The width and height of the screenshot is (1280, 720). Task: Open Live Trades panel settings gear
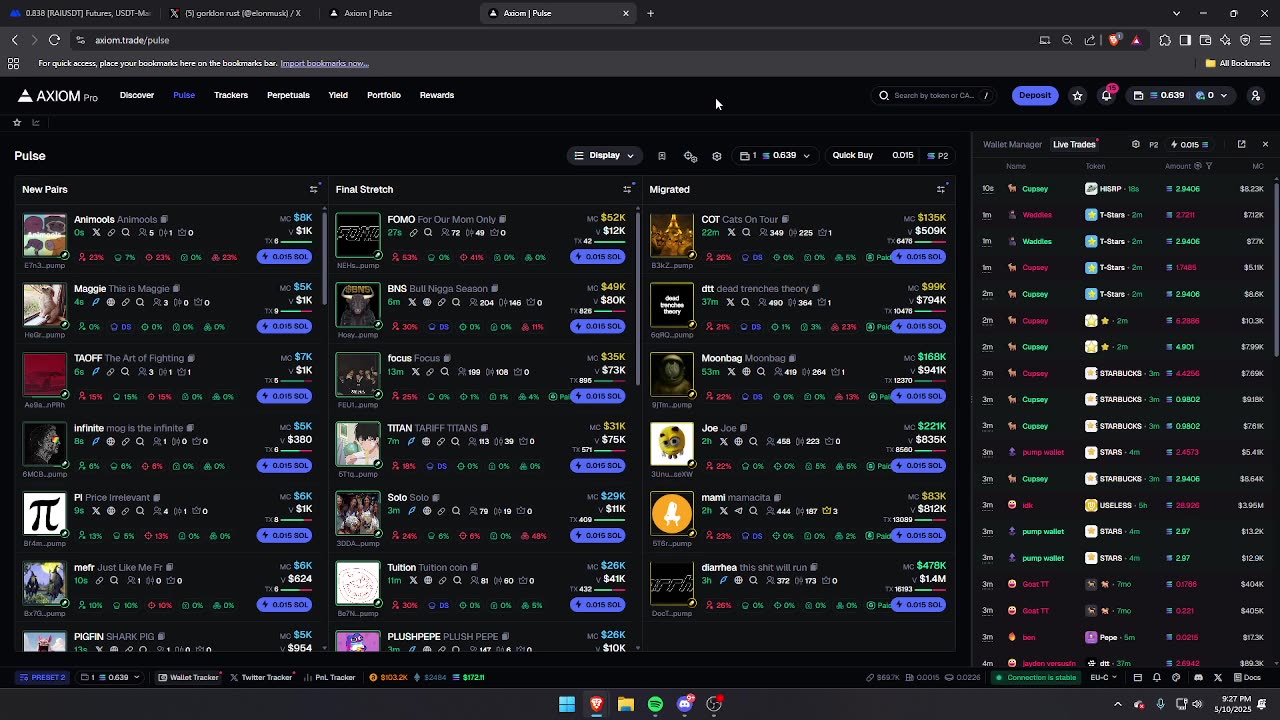1135,144
